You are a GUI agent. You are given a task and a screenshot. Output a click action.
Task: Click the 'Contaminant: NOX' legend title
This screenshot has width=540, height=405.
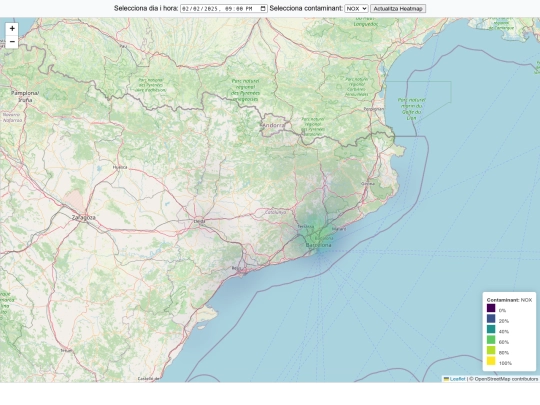click(509, 300)
